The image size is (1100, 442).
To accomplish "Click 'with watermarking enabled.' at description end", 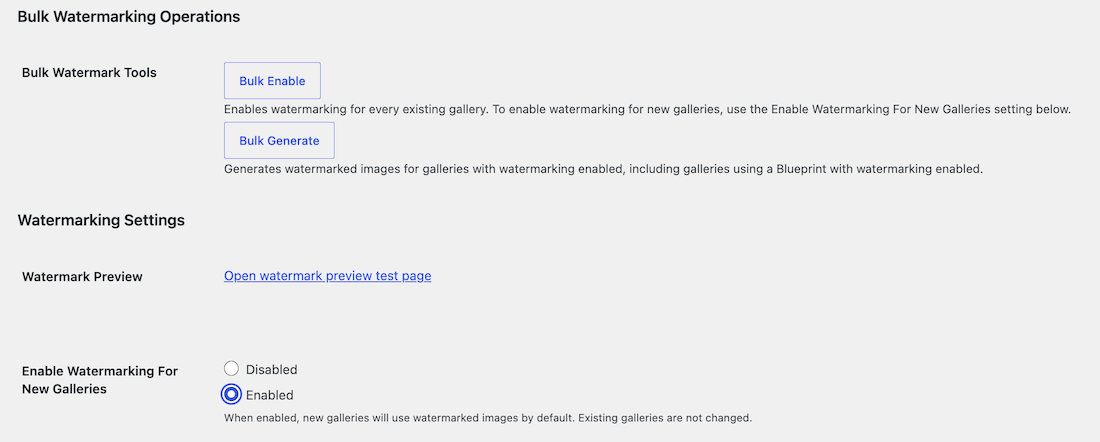I will 908,169.
